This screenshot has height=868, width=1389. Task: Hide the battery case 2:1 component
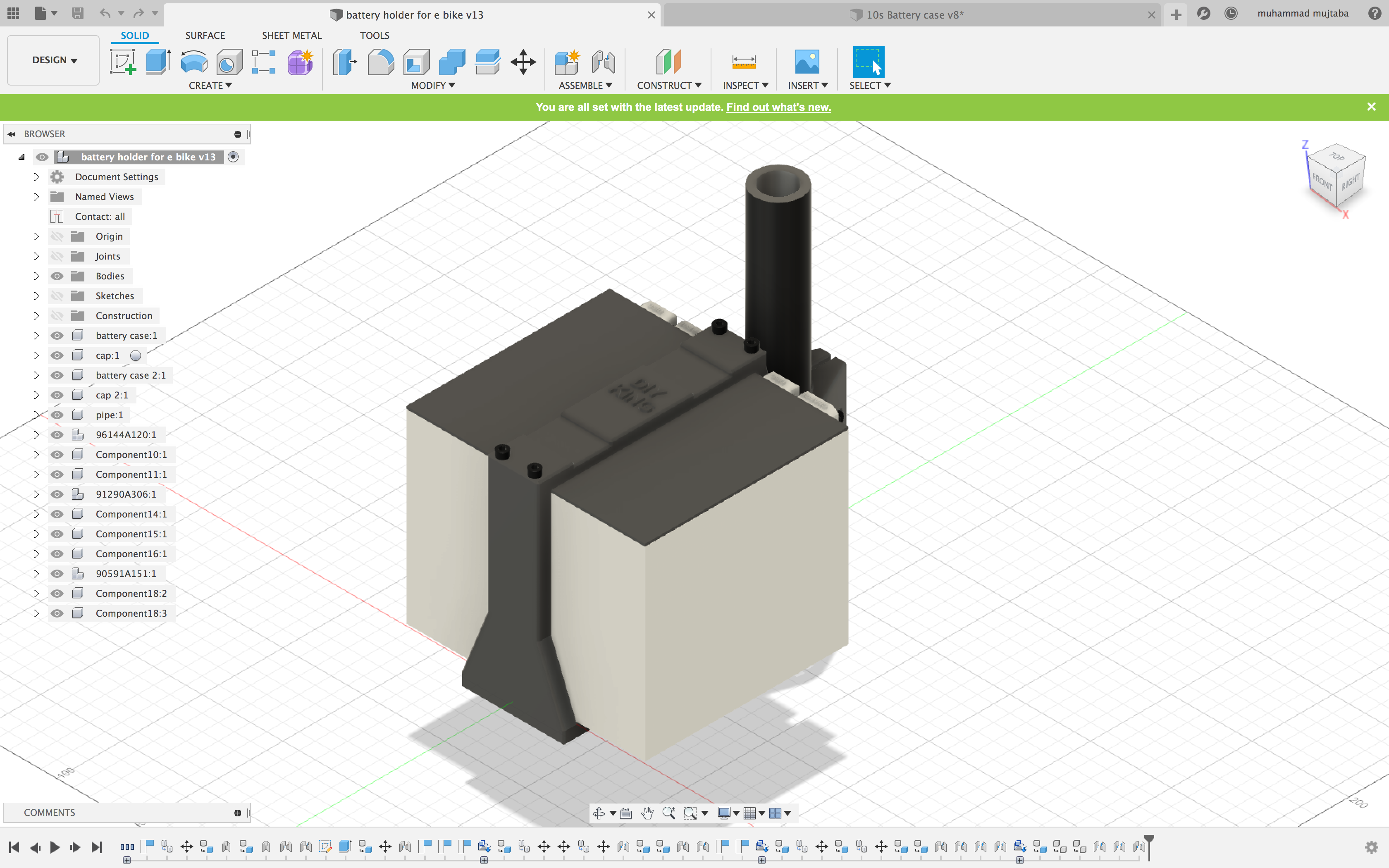click(x=57, y=375)
